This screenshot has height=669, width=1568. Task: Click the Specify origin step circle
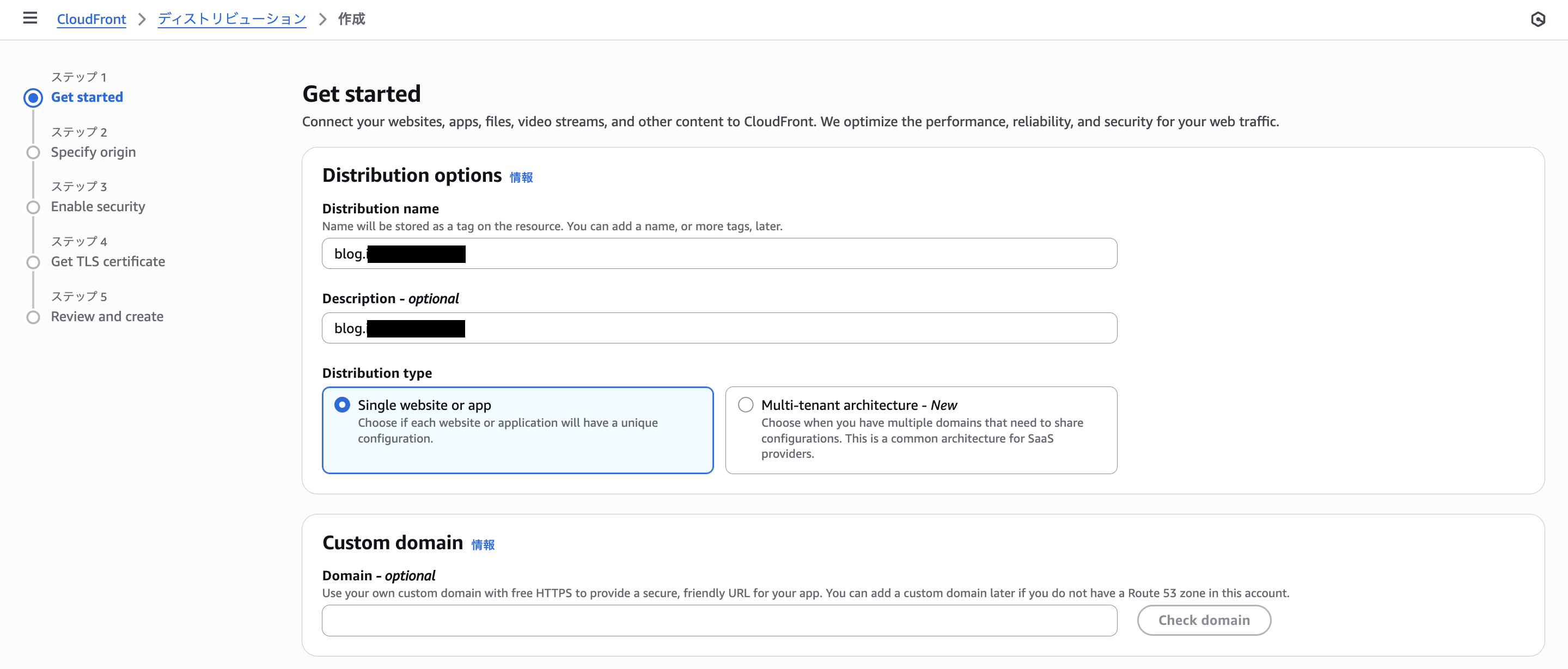[x=33, y=152]
